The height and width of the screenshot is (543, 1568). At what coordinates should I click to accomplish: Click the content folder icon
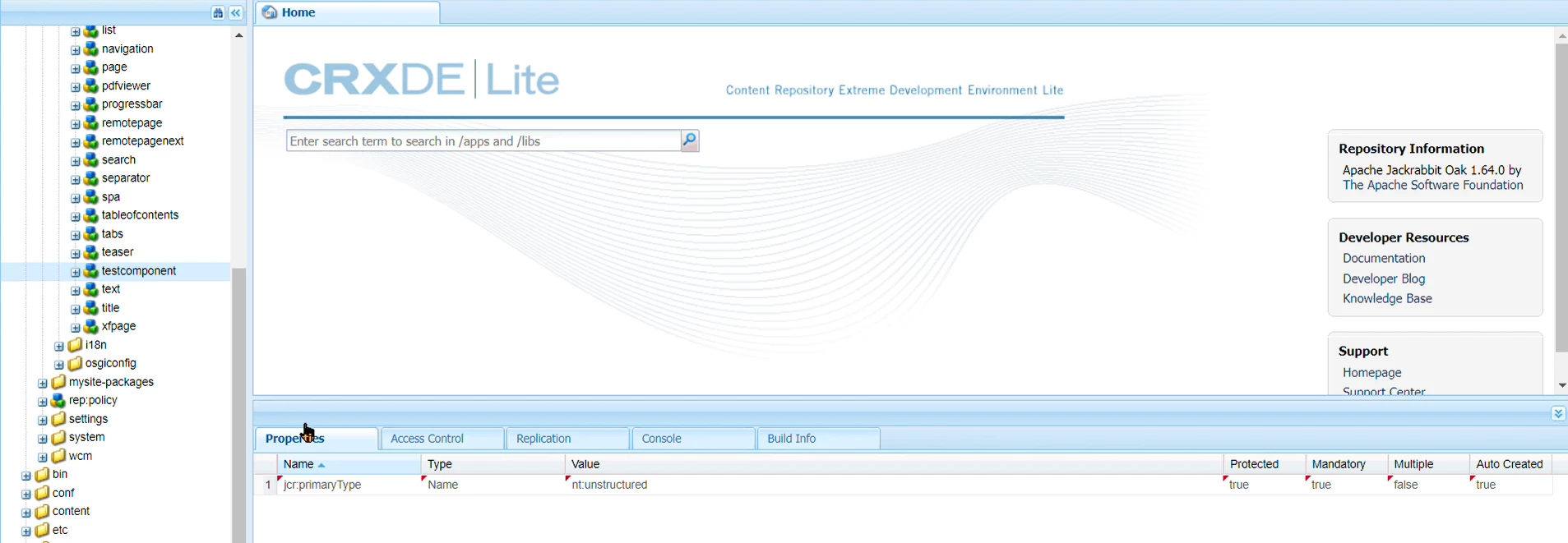(x=42, y=511)
